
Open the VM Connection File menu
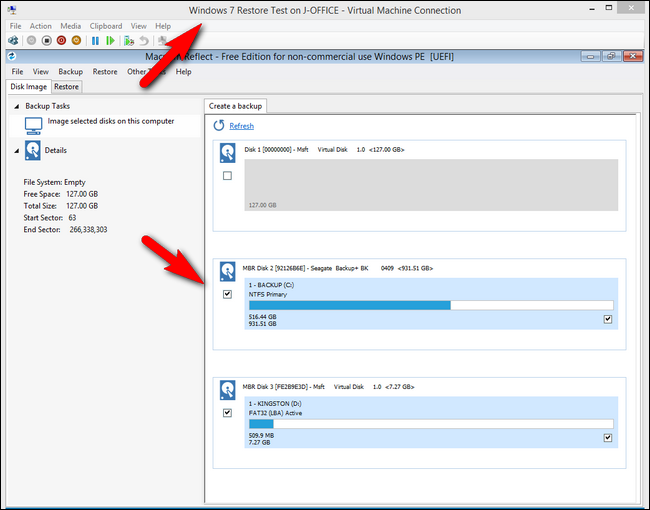click(x=16, y=26)
